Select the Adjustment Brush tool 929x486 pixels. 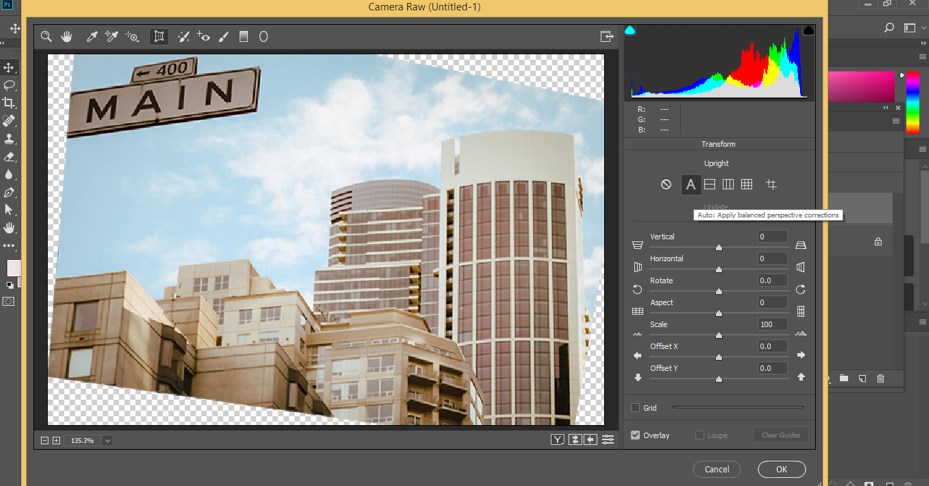(x=223, y=37)
